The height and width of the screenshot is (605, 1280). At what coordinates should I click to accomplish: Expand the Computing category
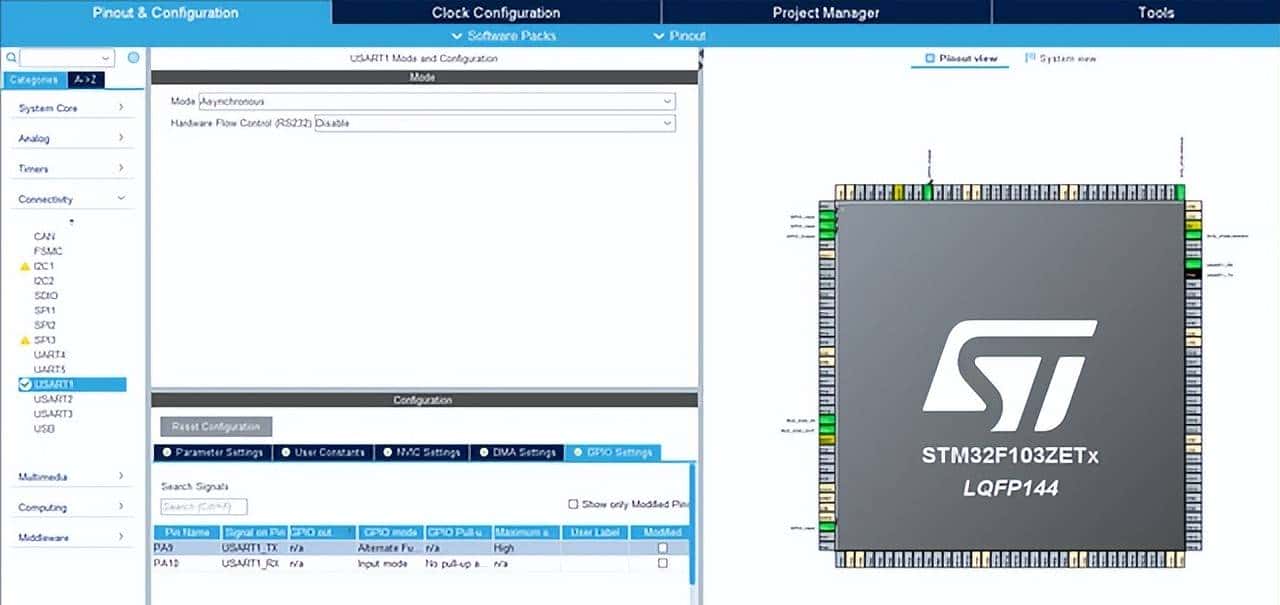pos(72,507)
